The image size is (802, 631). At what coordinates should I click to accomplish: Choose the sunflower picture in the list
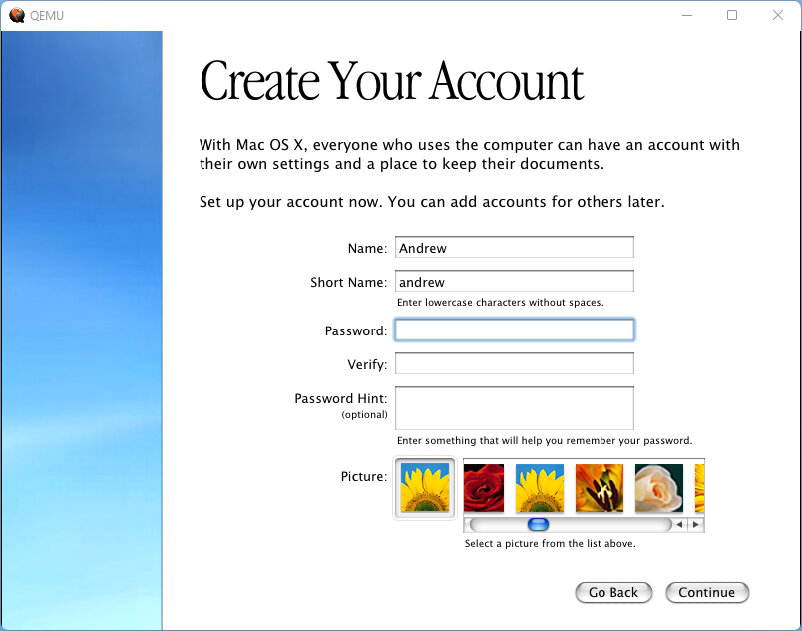pyautogui.click(x=540, y=488)
